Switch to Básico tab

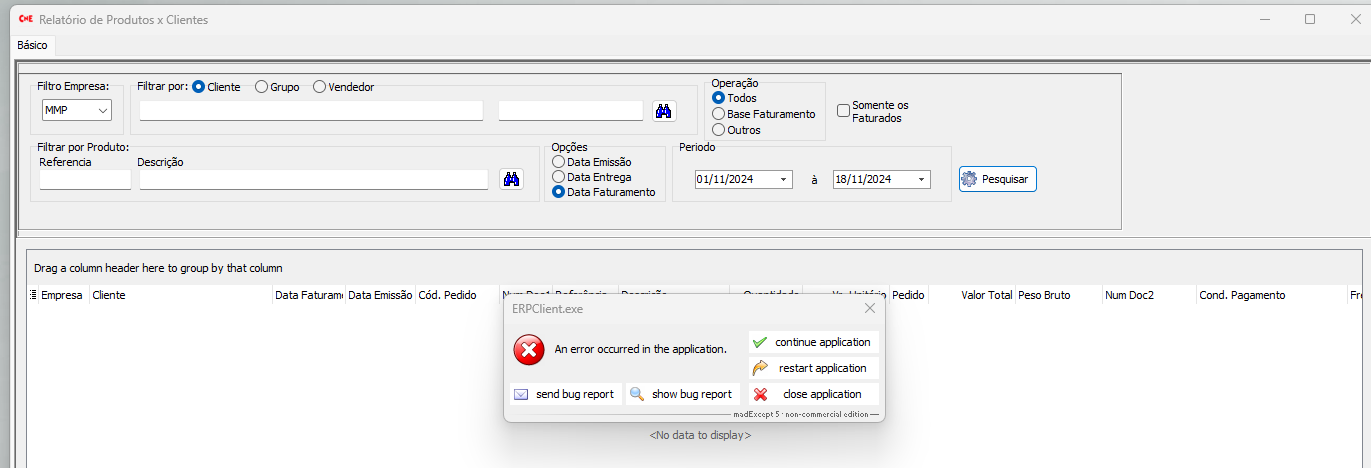[x=32, y=45]
